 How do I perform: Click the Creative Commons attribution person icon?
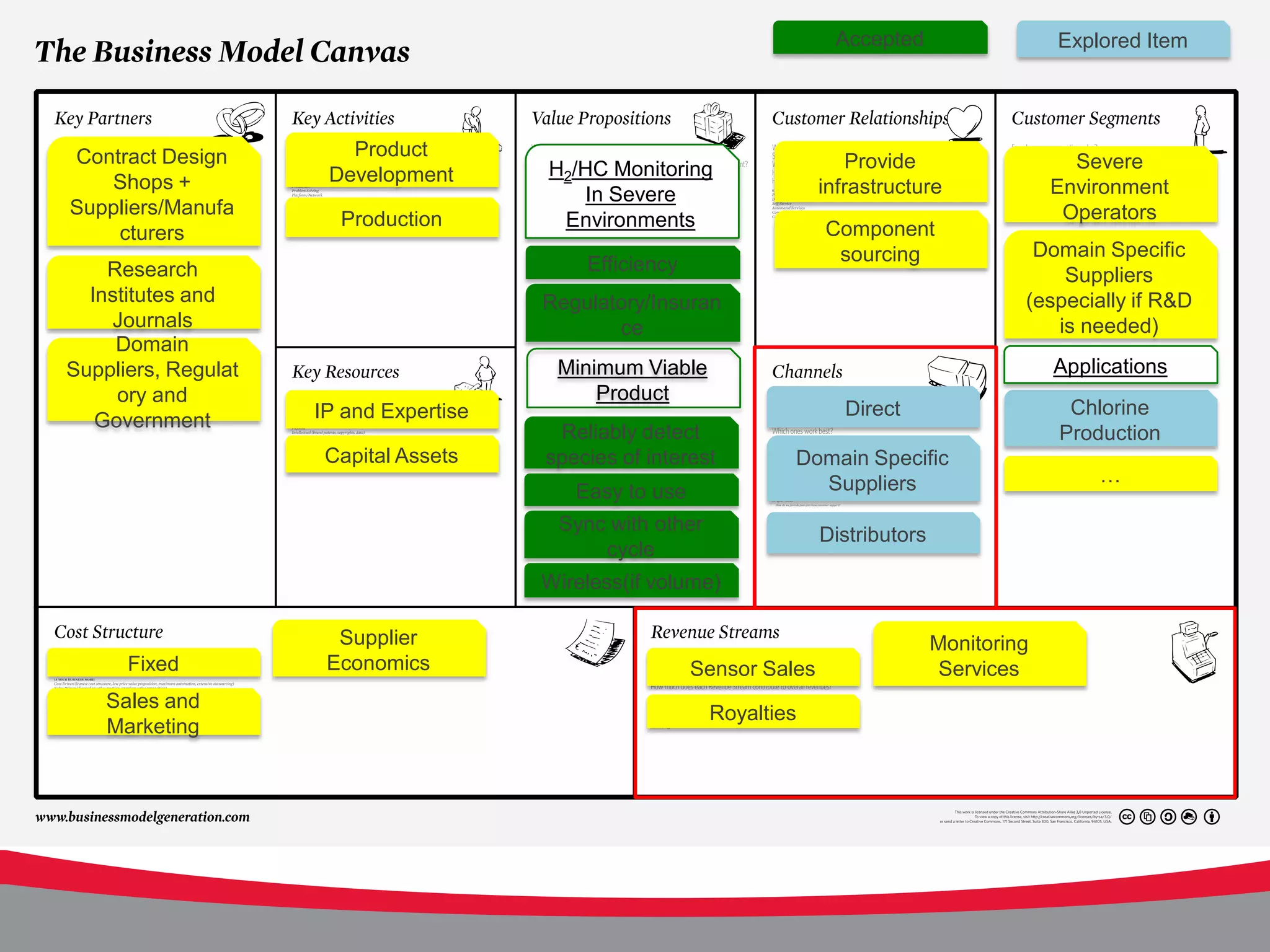[x=1212, y=817]
